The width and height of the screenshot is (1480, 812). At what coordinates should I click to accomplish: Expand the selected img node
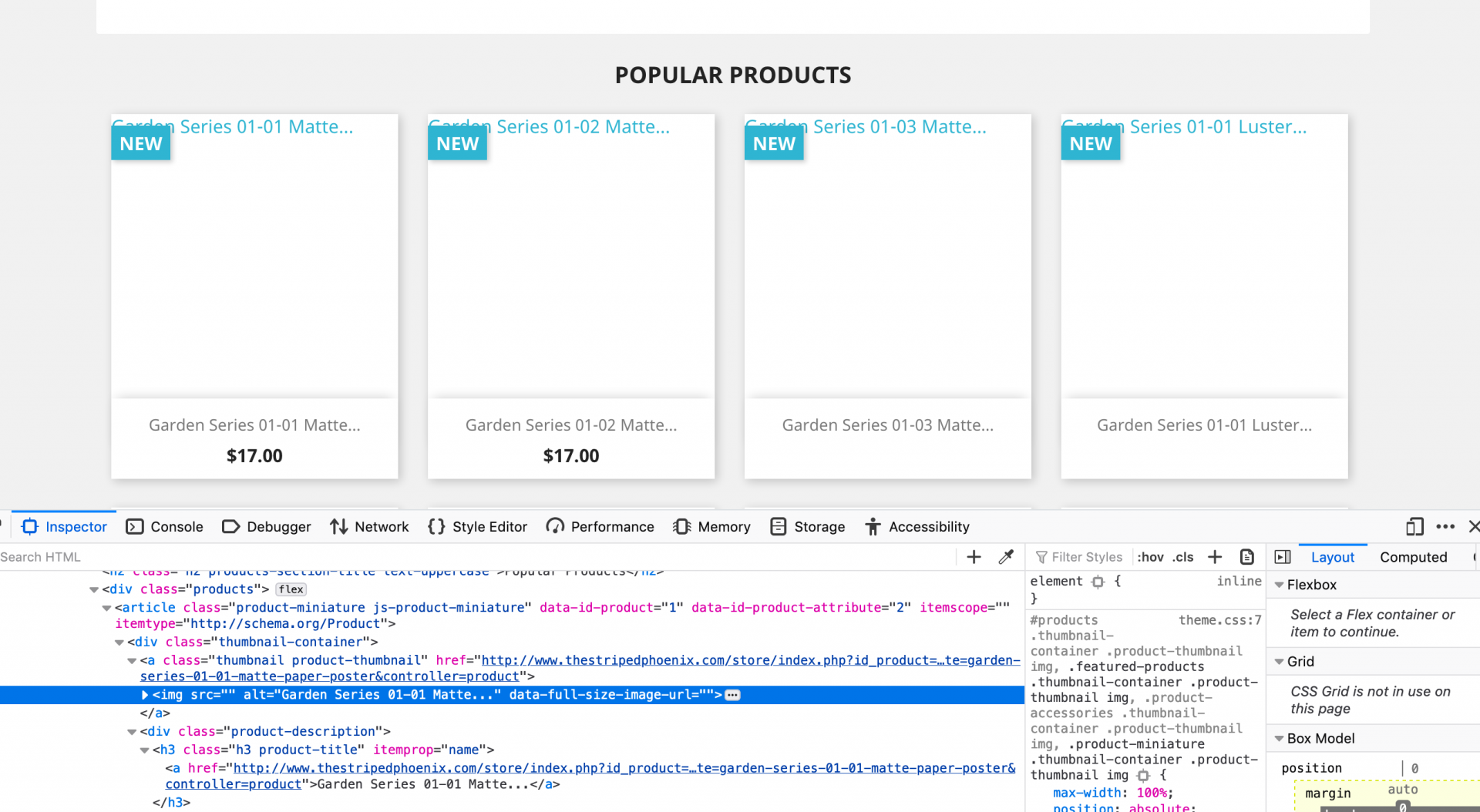pyautogui.click(x=145, y=695)
